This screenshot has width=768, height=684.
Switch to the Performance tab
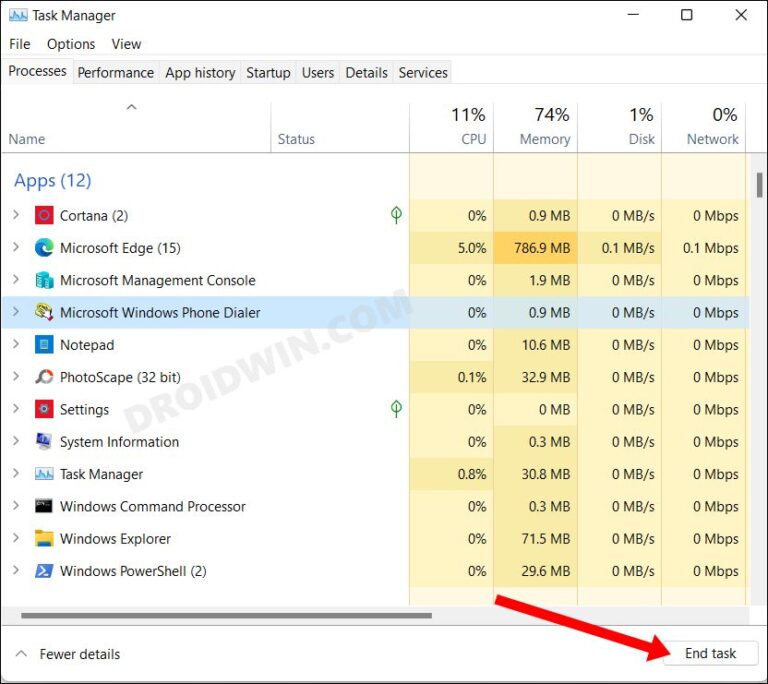[116, 73]
